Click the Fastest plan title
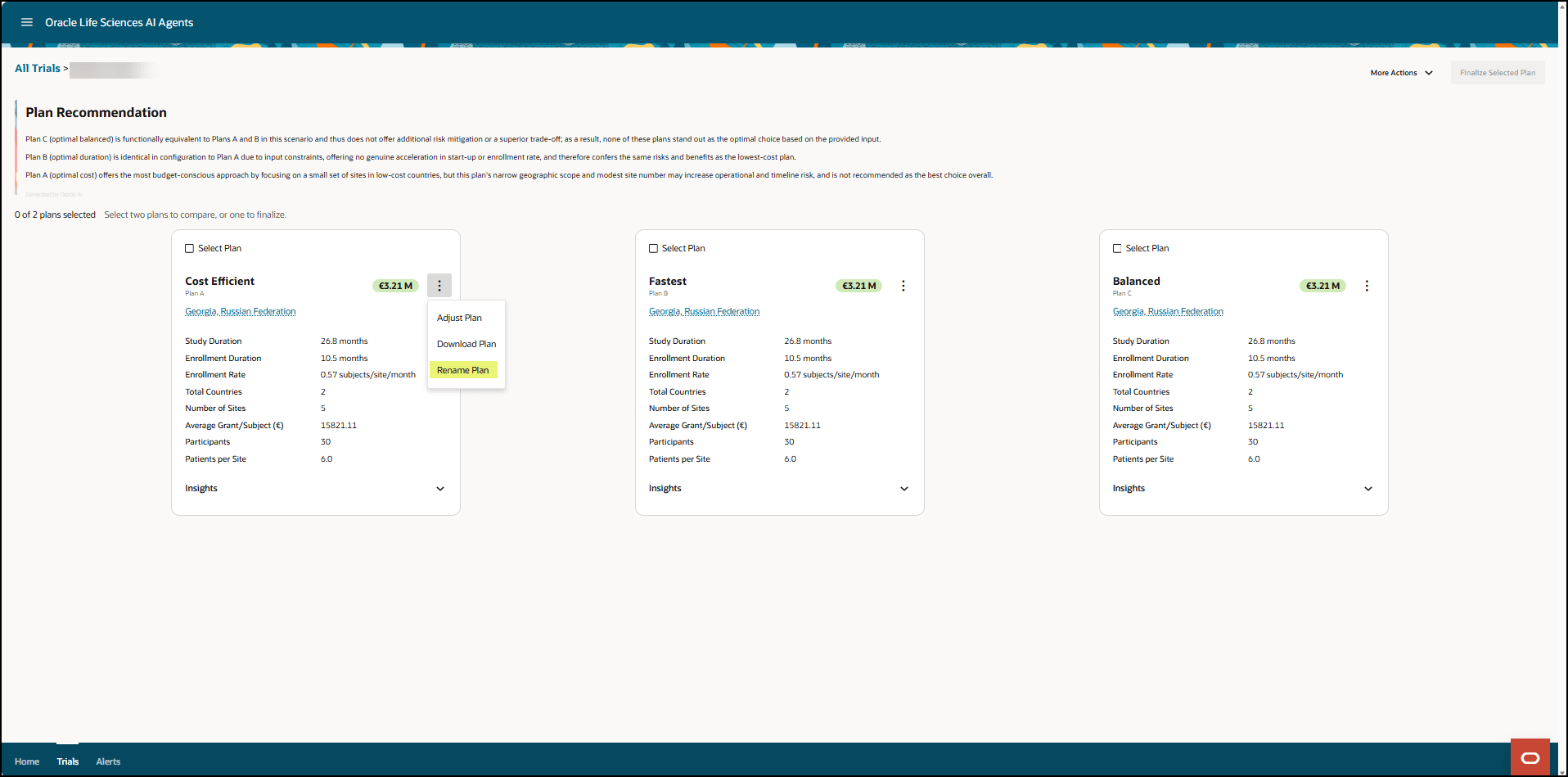The width and height of the screenshot is (1568, 777). (x=668, y=281)
